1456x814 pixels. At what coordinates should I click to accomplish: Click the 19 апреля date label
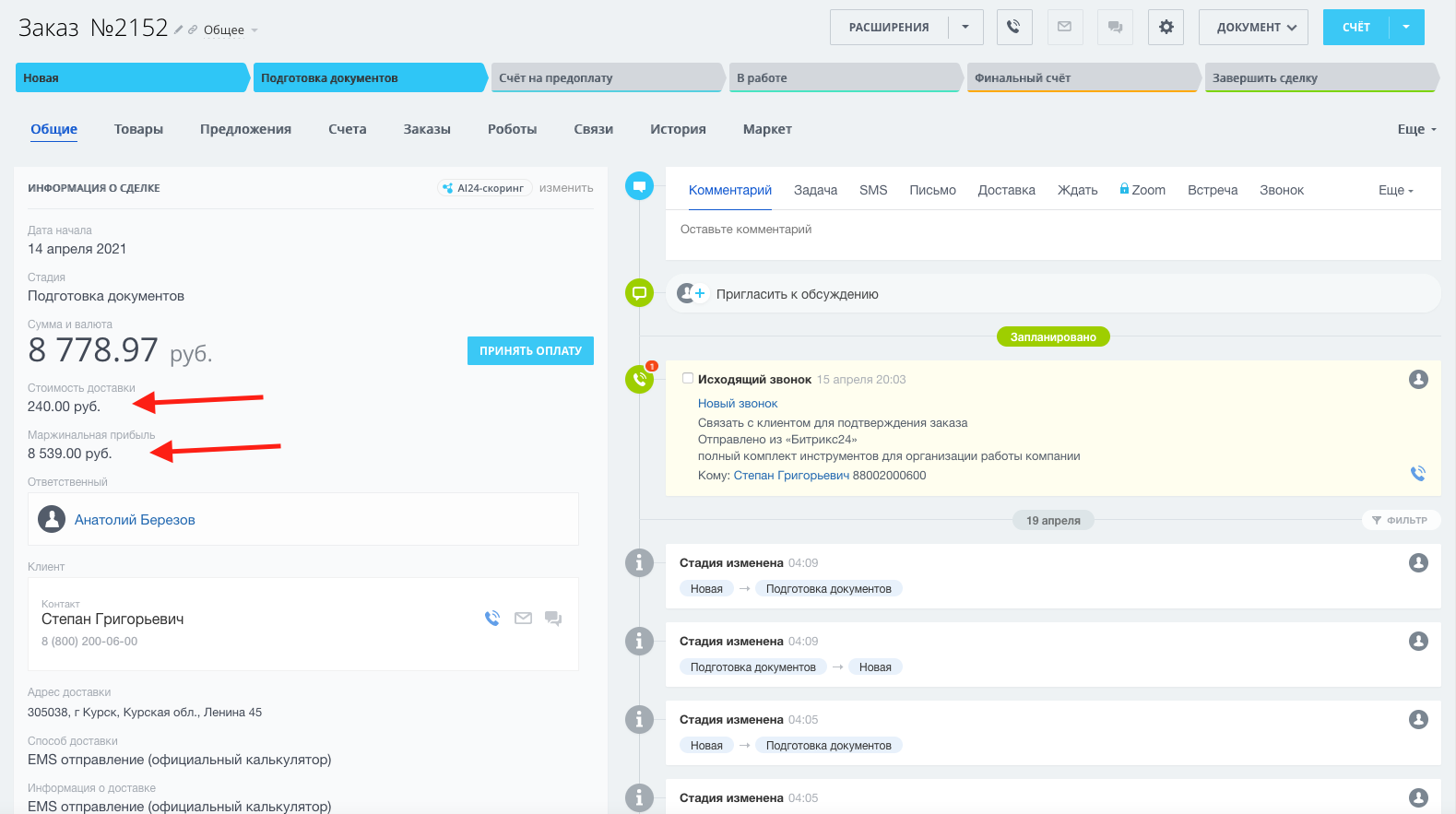[1053, 520]
